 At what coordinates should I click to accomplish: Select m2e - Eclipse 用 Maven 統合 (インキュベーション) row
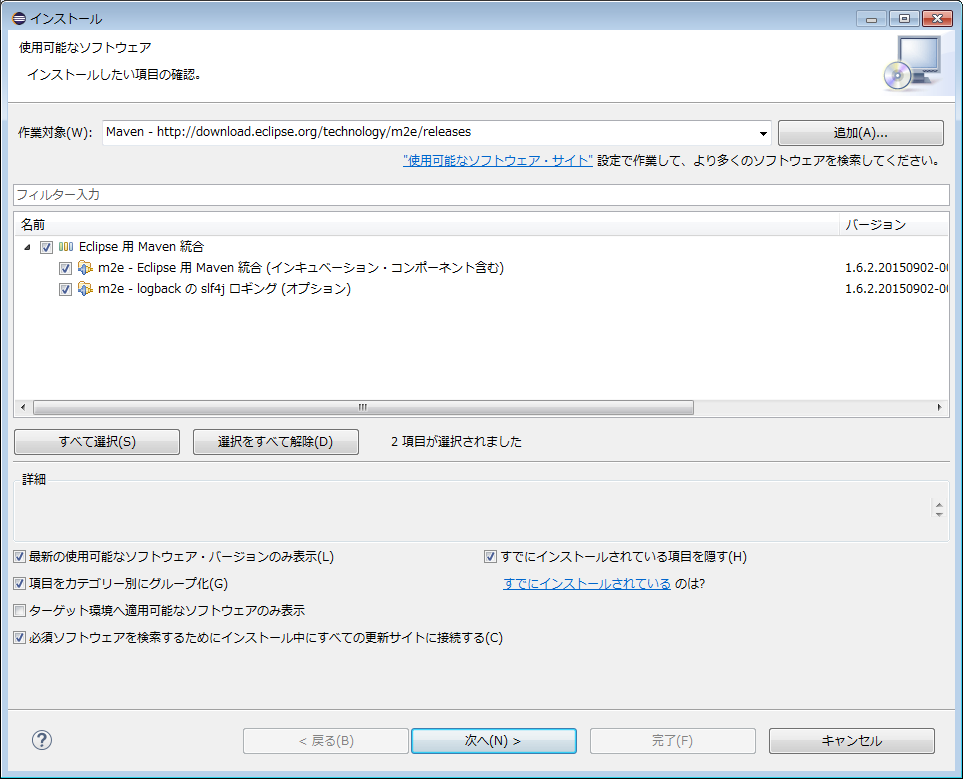[301, 268]
